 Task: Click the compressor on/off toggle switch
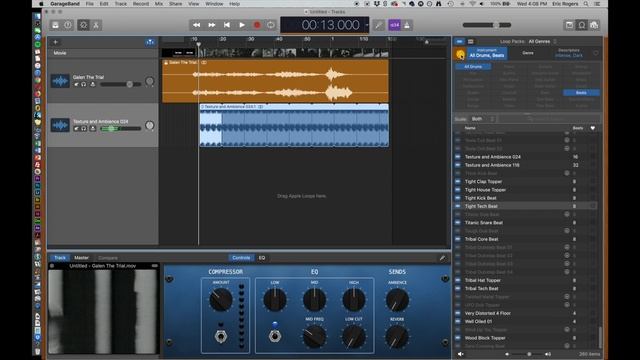click(221, 336)
